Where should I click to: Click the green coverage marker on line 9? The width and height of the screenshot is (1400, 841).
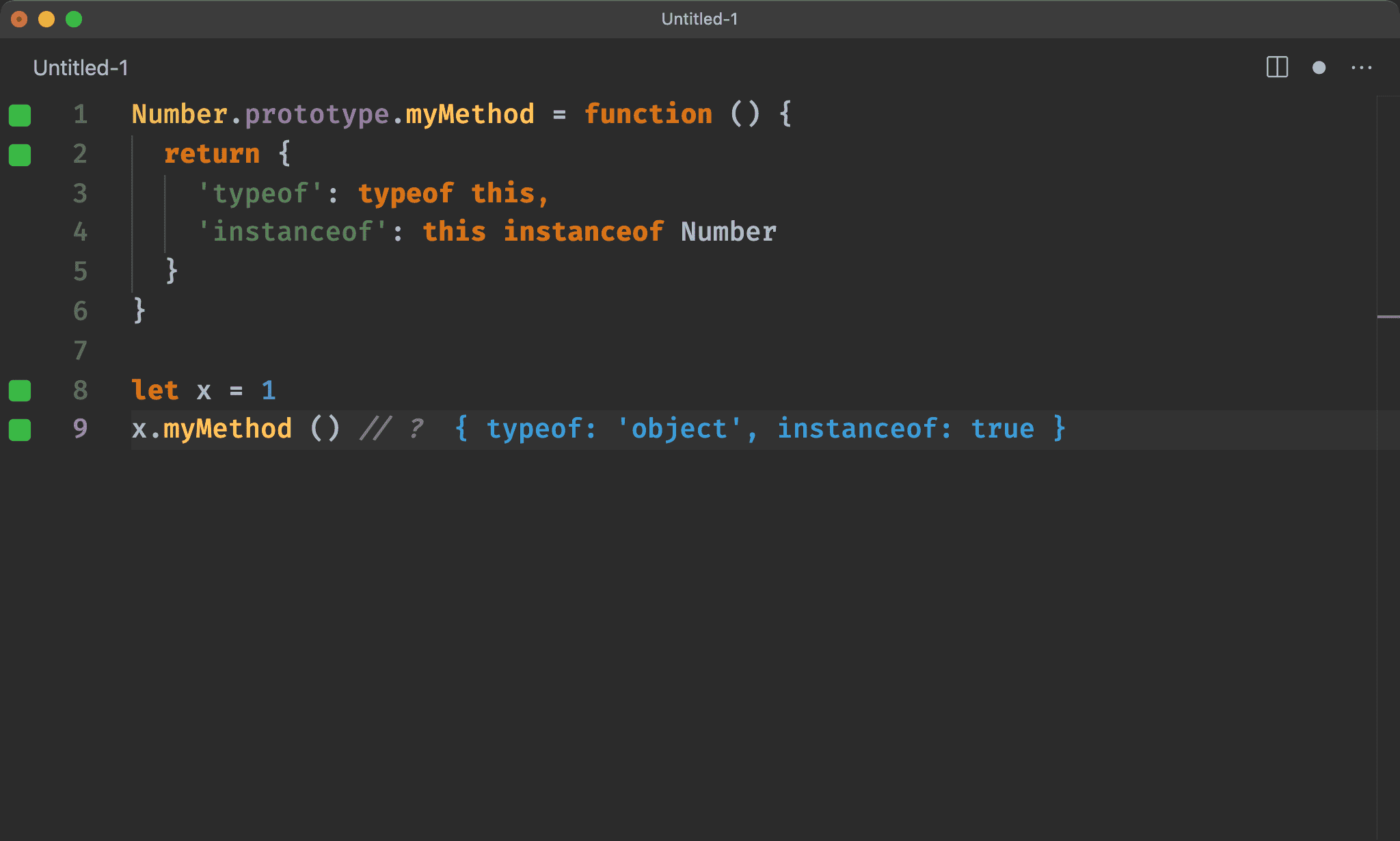20,430
